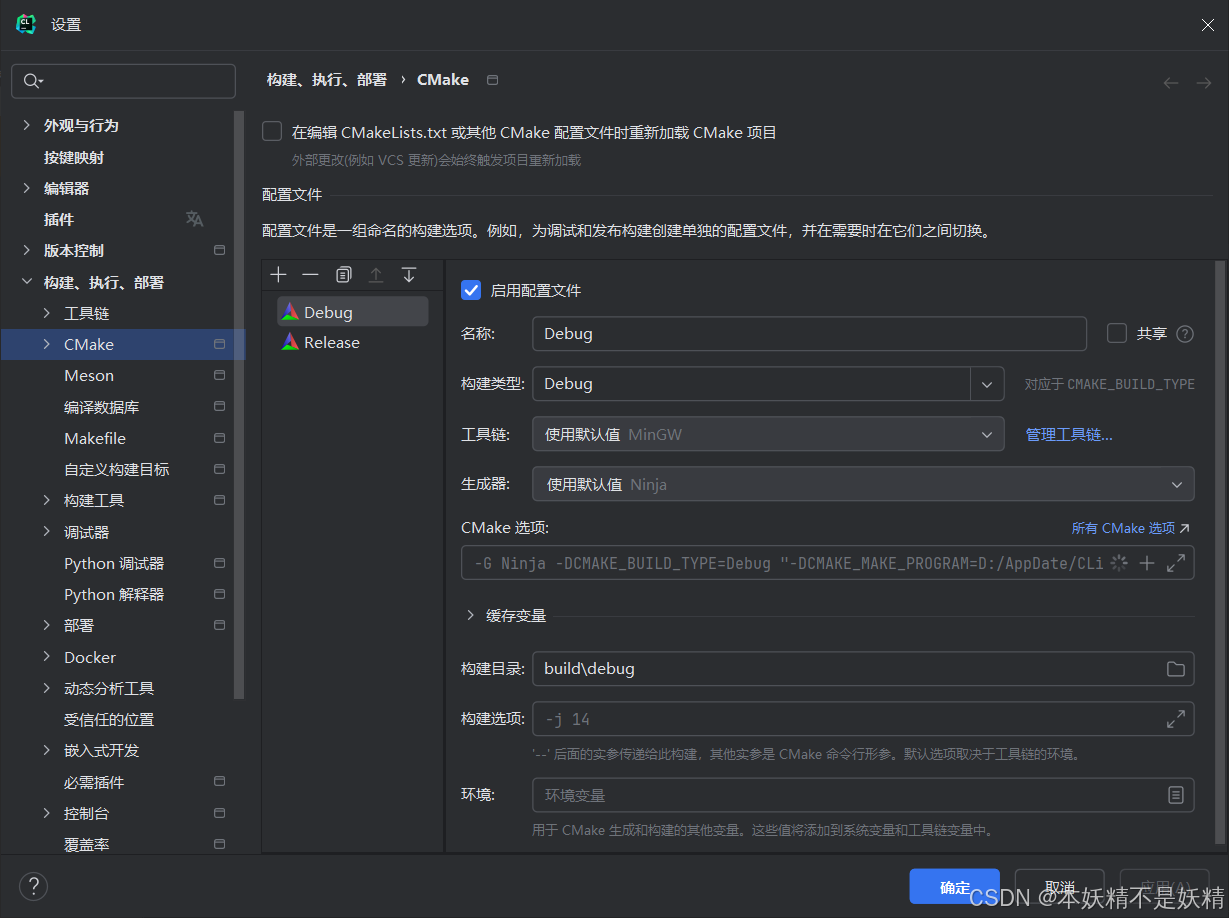The height and width of the screenshot is (918, 1229).
Task: Navigate forward with the right arrow
Action: [1204, 83]
